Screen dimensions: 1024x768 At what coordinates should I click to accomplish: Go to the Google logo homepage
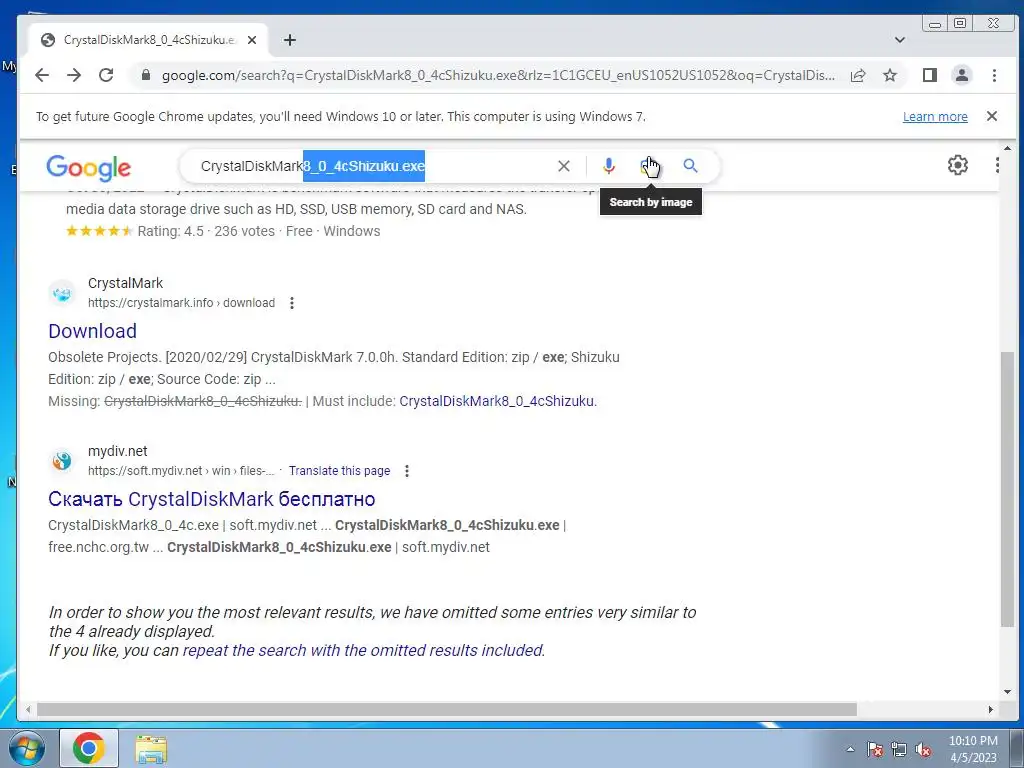(89, 168)
